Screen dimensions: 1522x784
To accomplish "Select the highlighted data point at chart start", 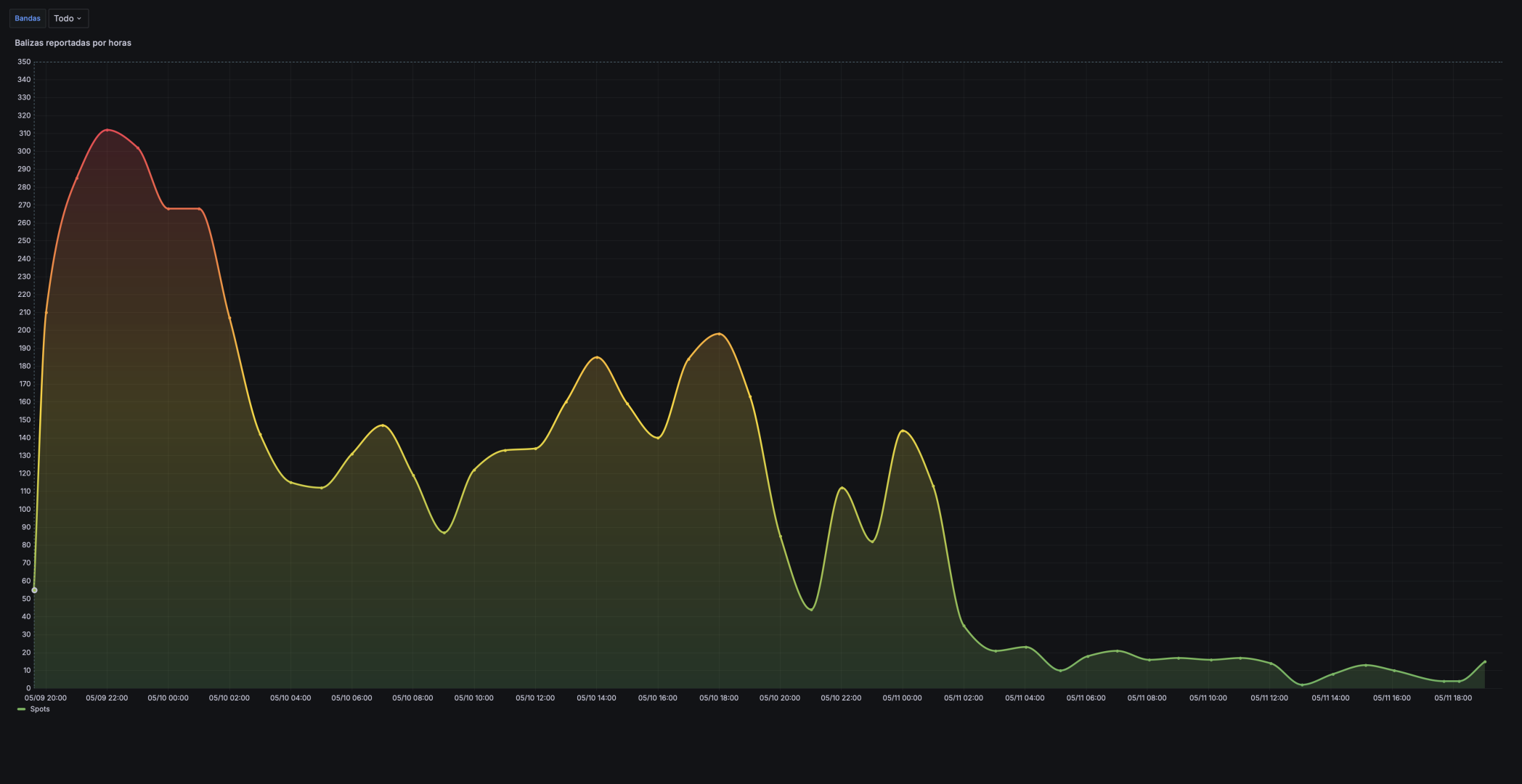I will click(x=34, y=590).
